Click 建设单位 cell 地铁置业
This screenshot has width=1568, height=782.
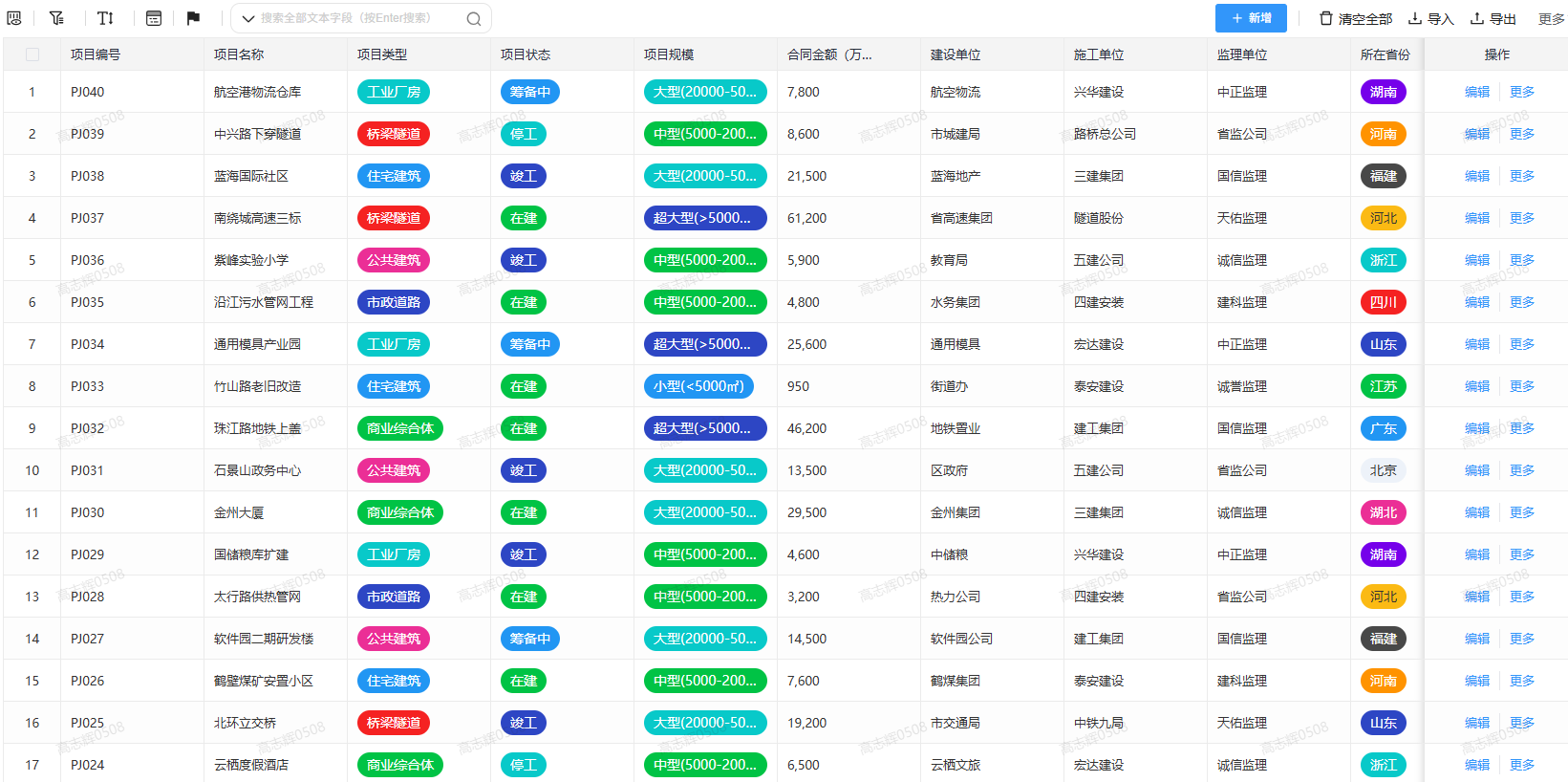pyautogui.click(x=956, y=428)
